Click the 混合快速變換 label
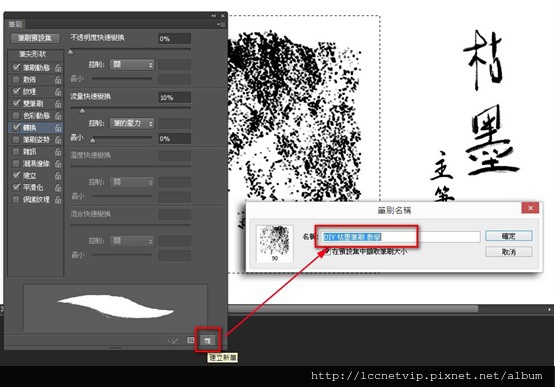Image resolution: width=555 pixels, height=387 pixels. coord(91,214)
